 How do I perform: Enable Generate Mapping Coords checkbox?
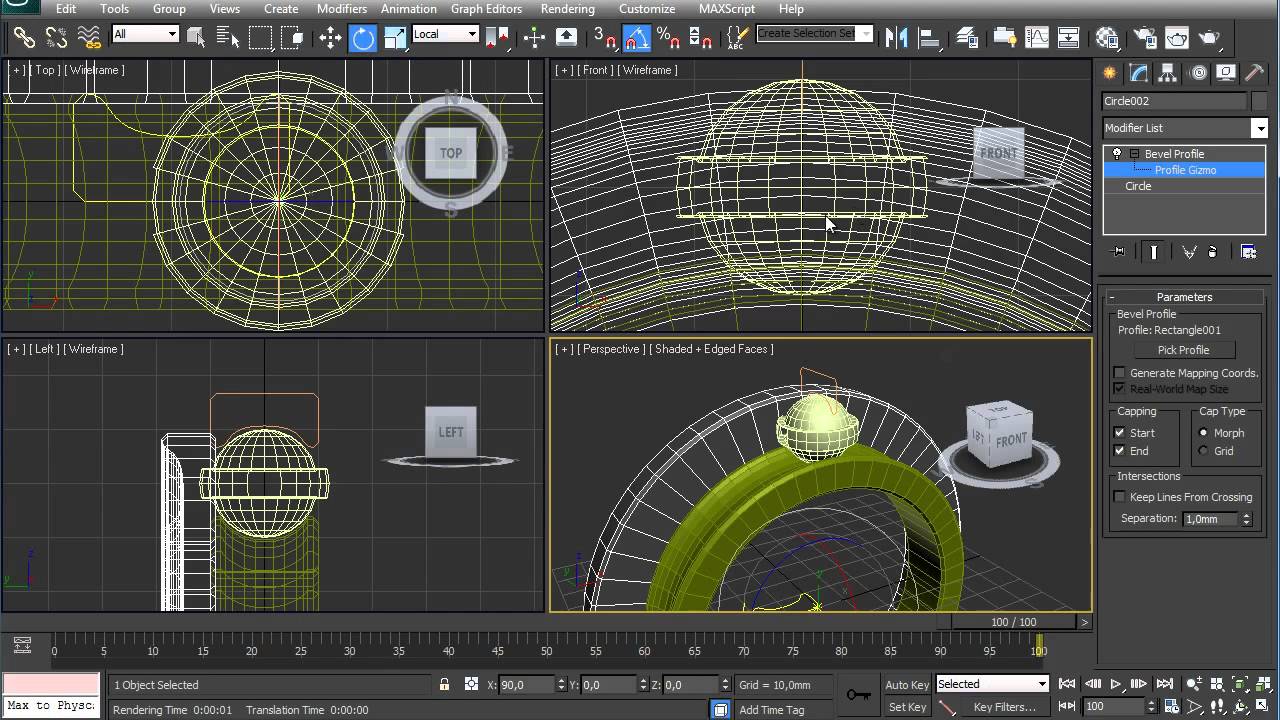pyautogui.click(x=1119, y=373)
